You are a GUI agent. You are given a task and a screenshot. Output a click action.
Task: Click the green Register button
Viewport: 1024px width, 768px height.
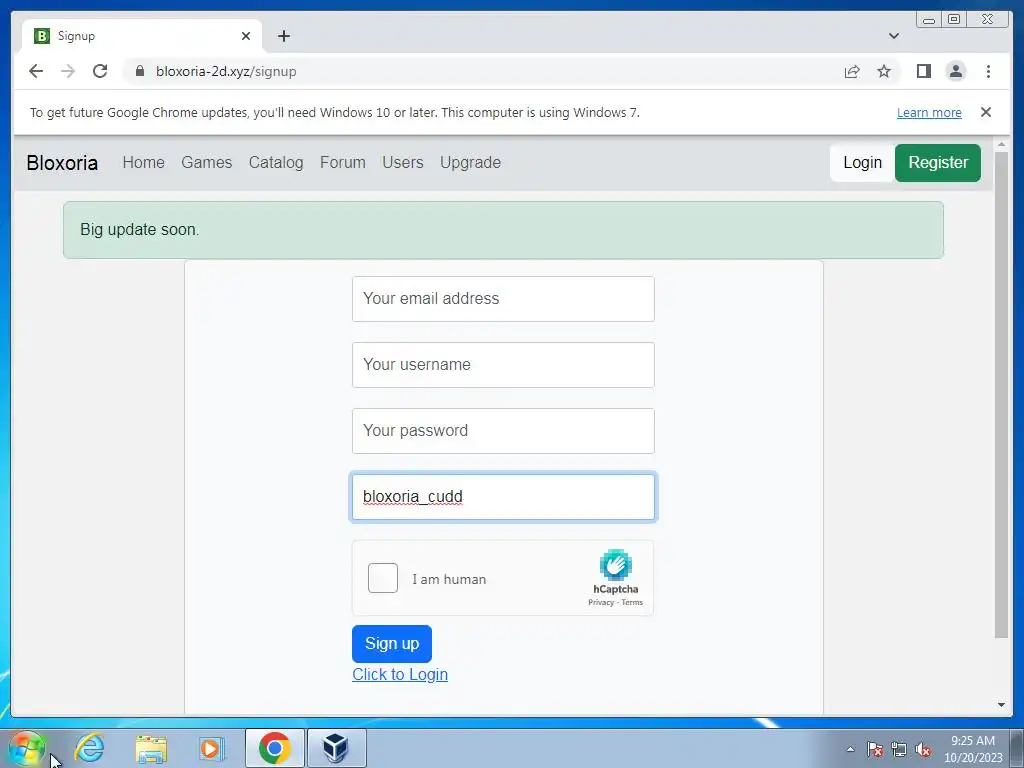click(938, 163)
